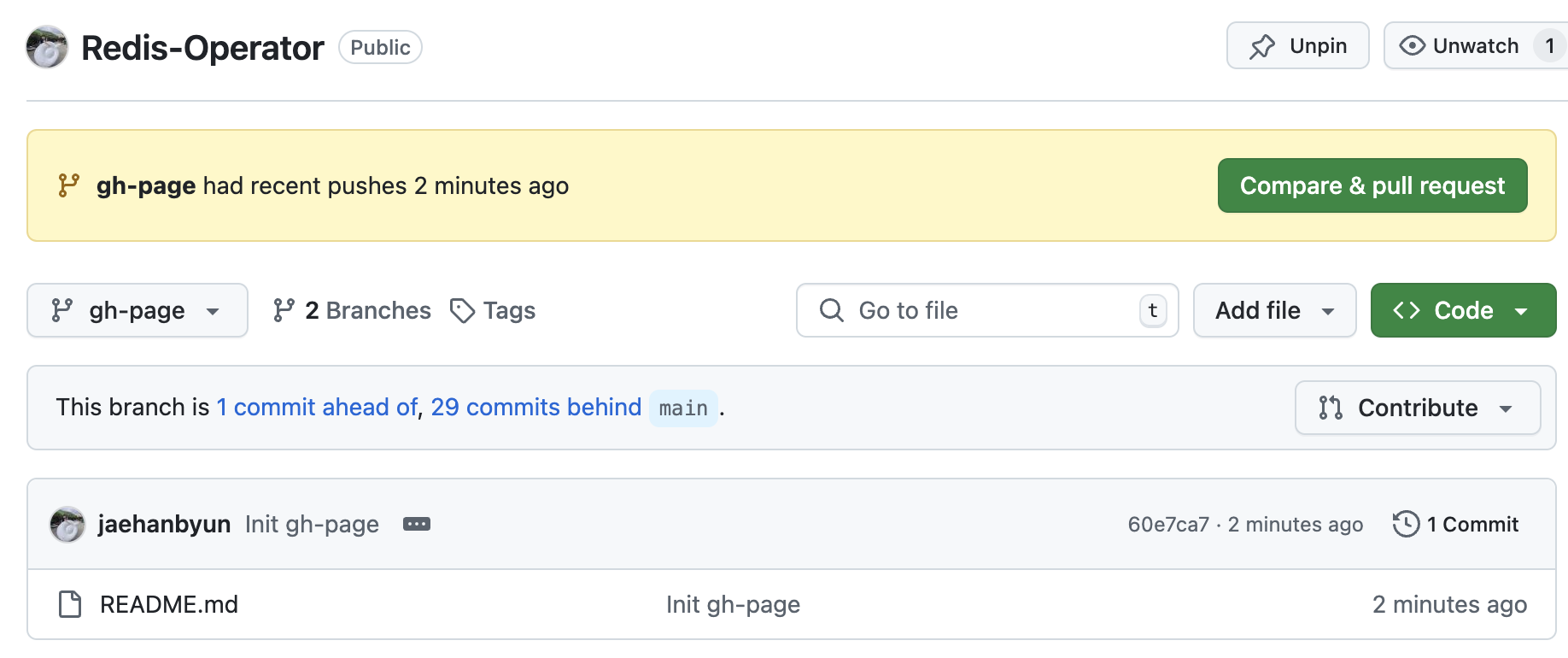Open the 1 commit ahead of link
This screenshot has width=1568, height=658.
point(317,407)
